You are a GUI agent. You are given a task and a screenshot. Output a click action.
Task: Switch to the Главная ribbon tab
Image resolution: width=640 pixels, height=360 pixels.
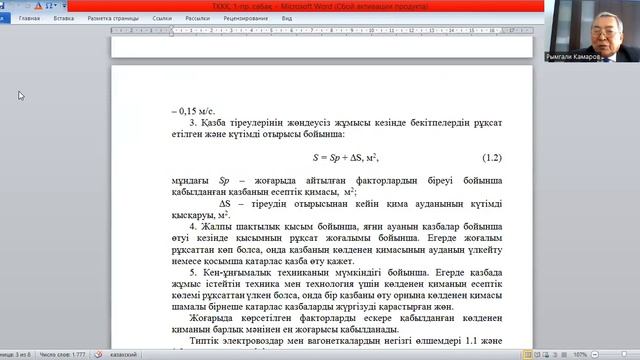29,18
